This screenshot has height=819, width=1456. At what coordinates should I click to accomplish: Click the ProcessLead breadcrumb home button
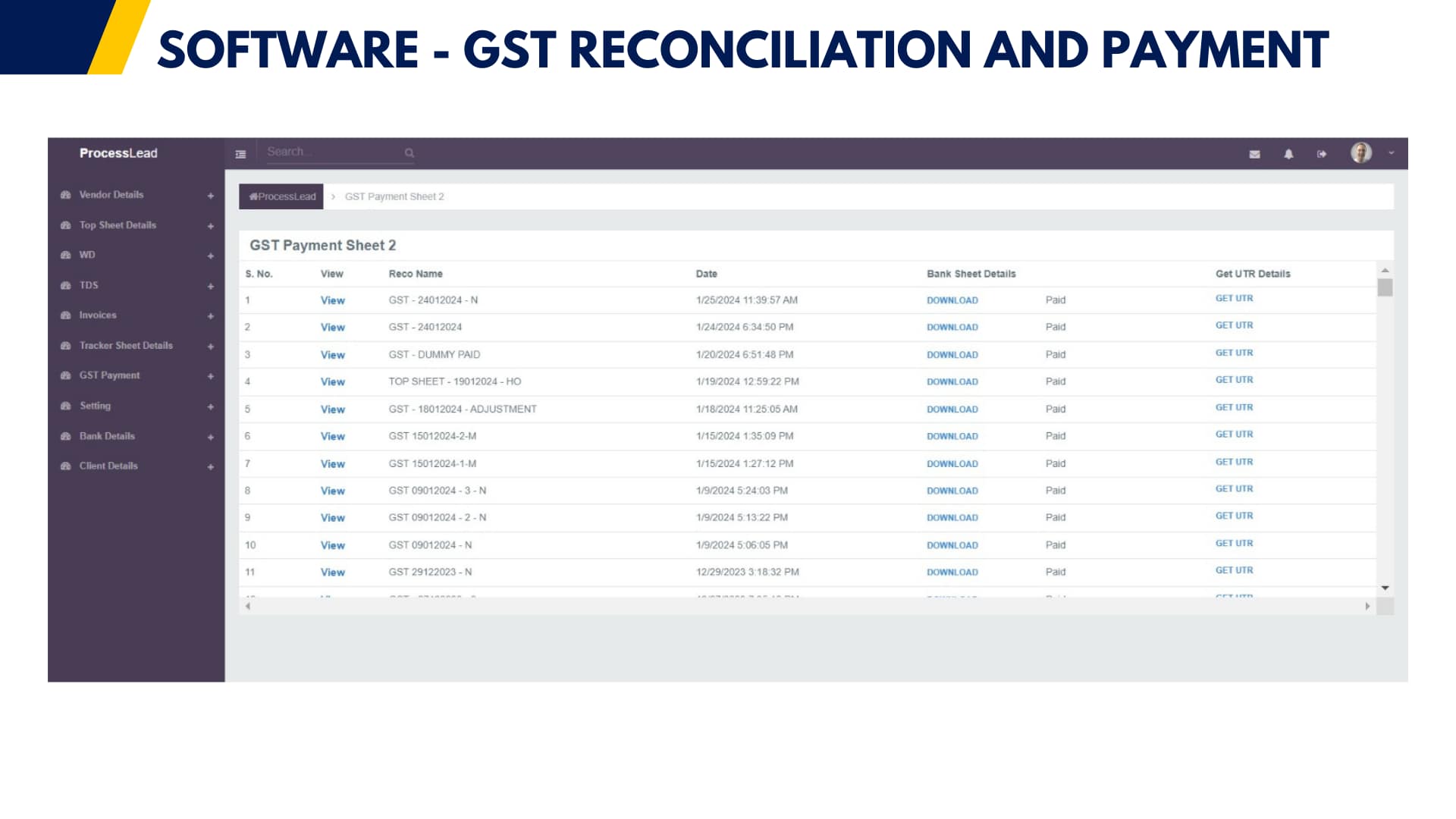(281, 196)
